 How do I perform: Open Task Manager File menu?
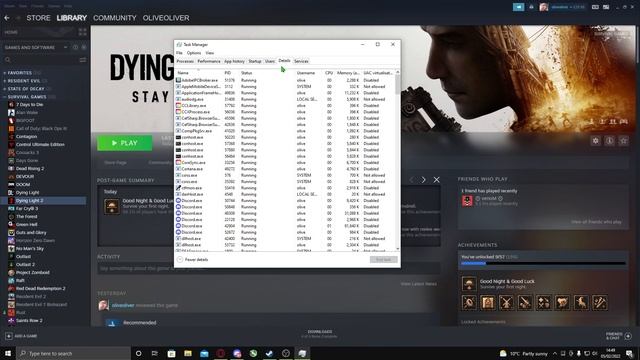pos(179,53)
